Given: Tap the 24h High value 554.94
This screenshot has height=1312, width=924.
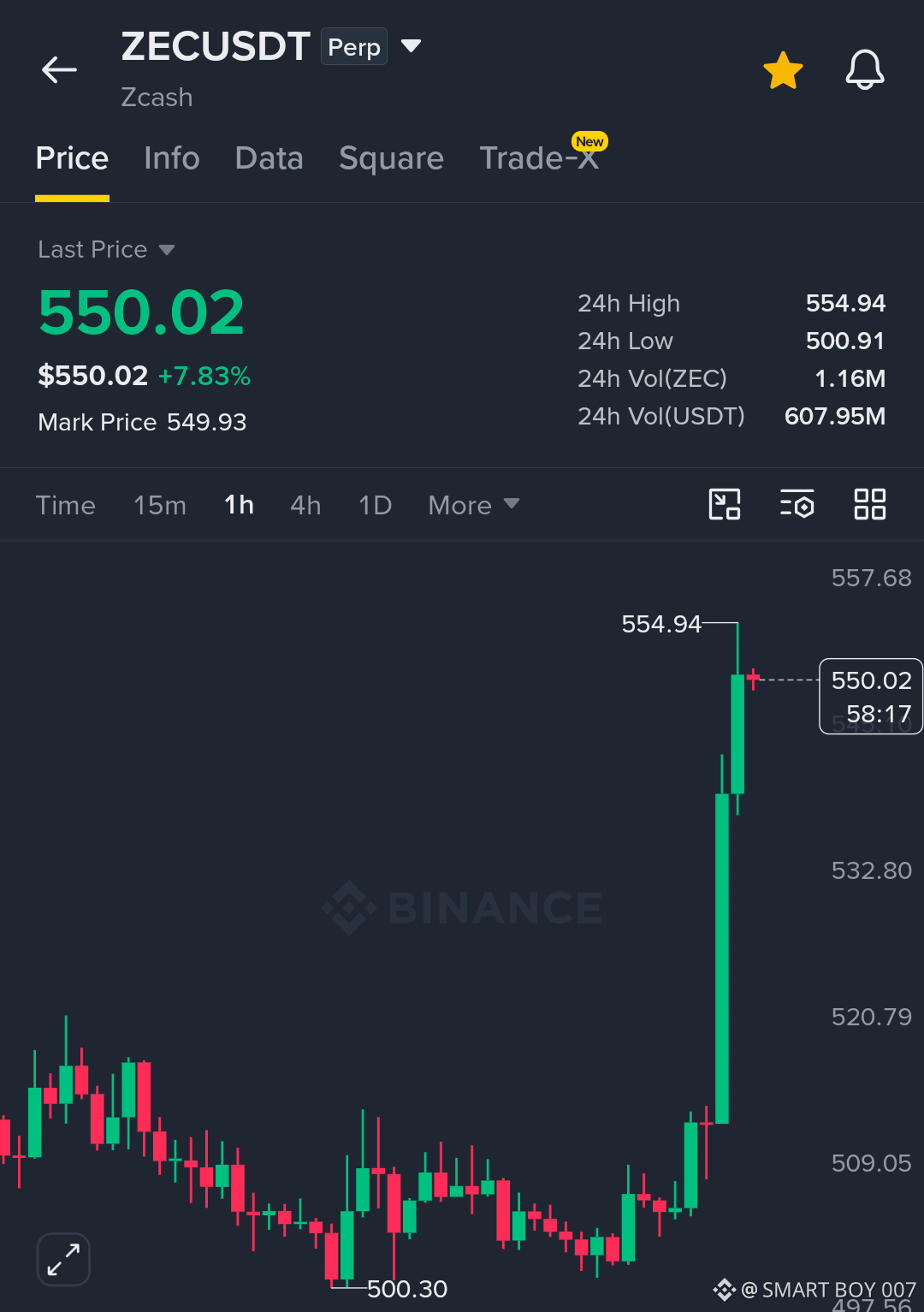Looking at the screenshot, I should [845, 303].
